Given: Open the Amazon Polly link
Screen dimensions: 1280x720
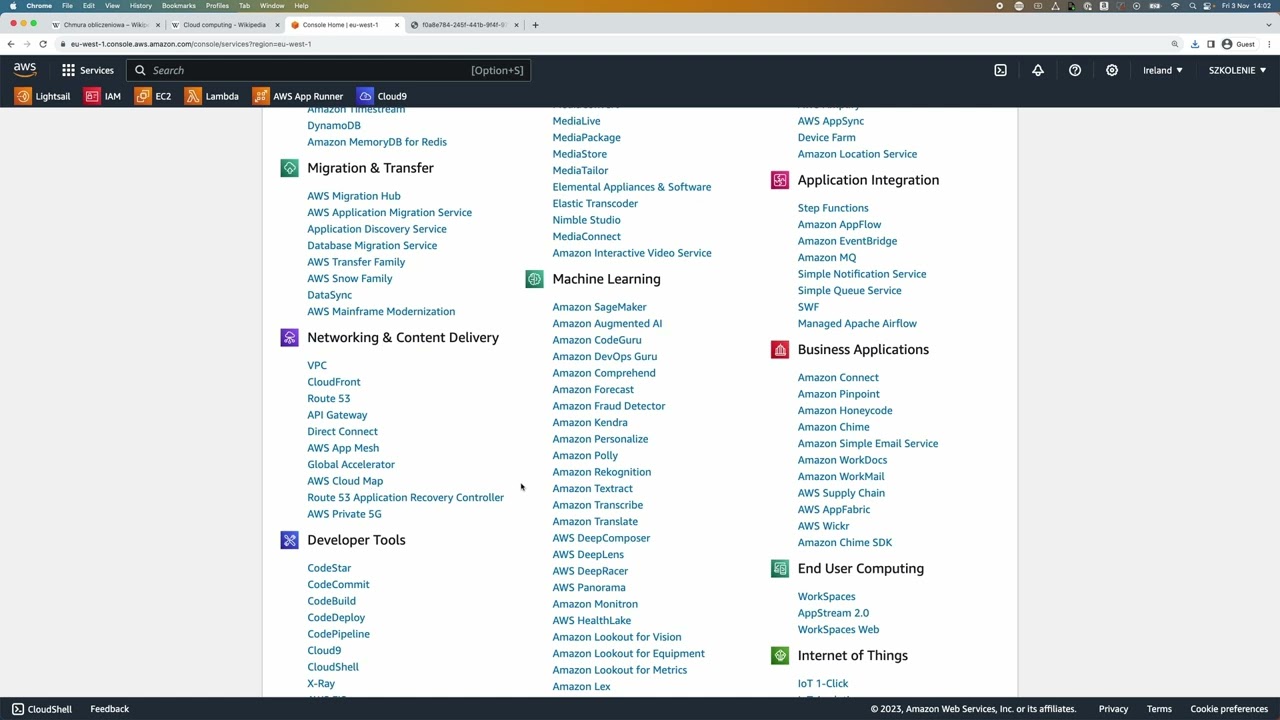Looking at the screenshot, I should point(585,455).
